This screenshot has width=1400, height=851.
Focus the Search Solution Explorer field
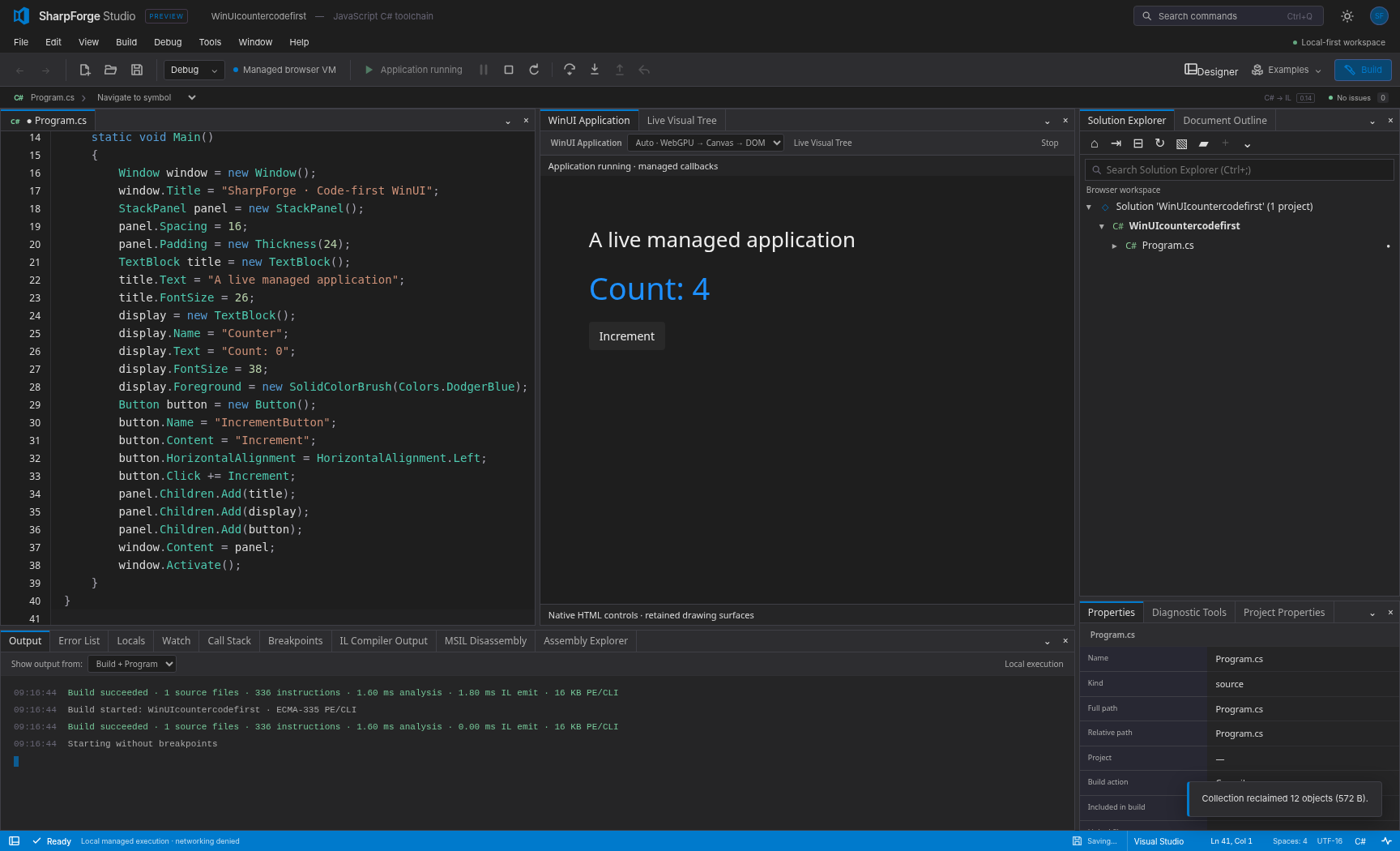click(1240, 170)
